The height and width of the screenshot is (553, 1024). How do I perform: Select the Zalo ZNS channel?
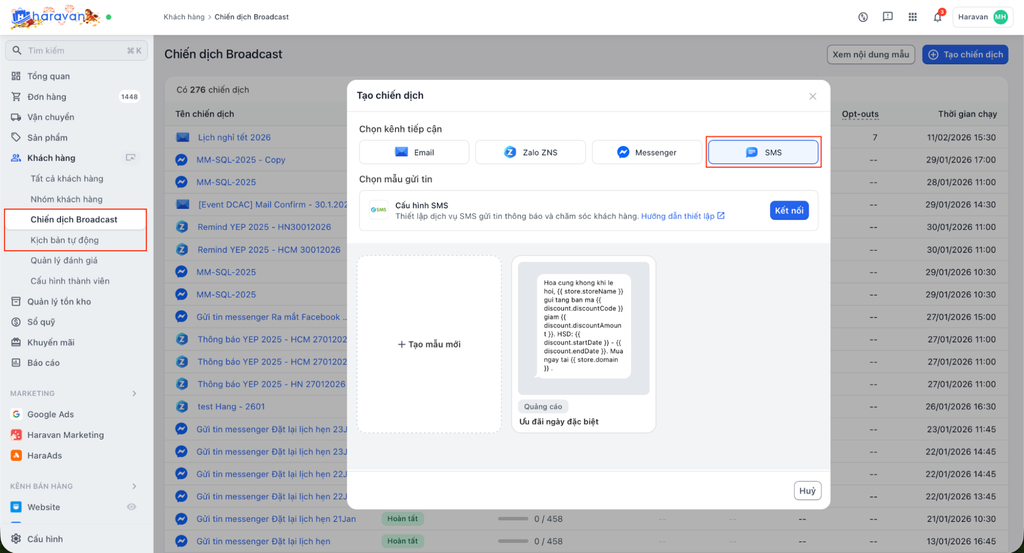(x=531, y=152)
